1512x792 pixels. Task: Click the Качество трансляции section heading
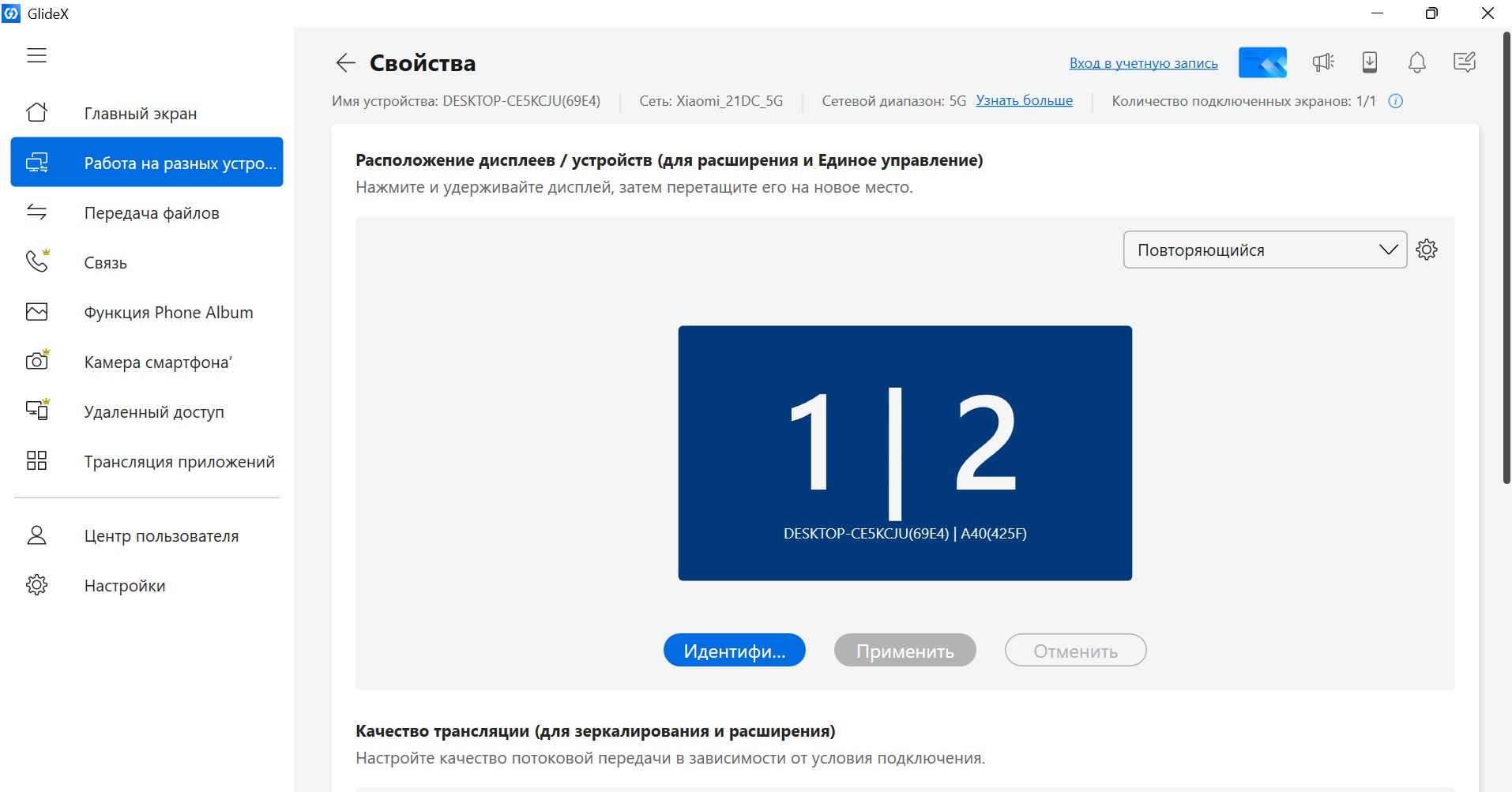pyautogui.click(x=596, y=731)
